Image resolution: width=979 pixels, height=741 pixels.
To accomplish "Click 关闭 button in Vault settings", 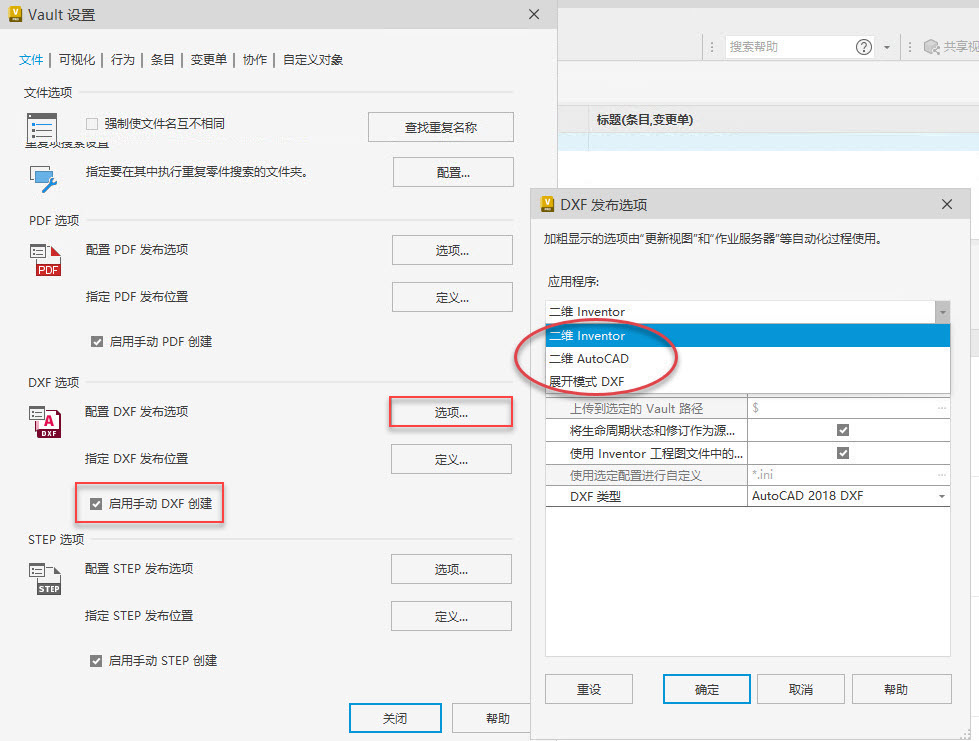I will [395, 718].
